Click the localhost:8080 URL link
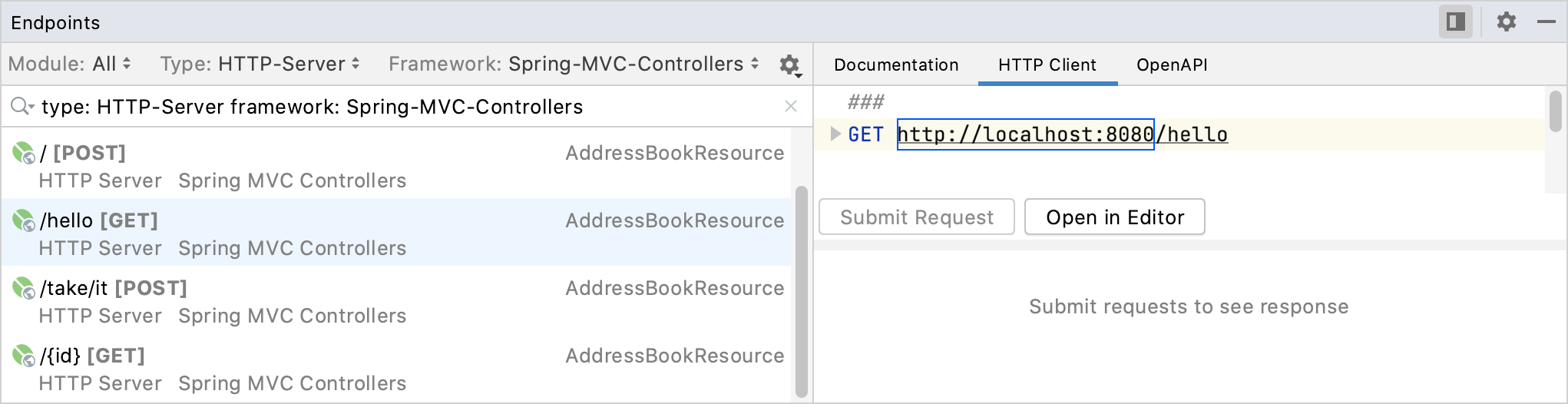The image size is (1568, 404). [1025, 134]
